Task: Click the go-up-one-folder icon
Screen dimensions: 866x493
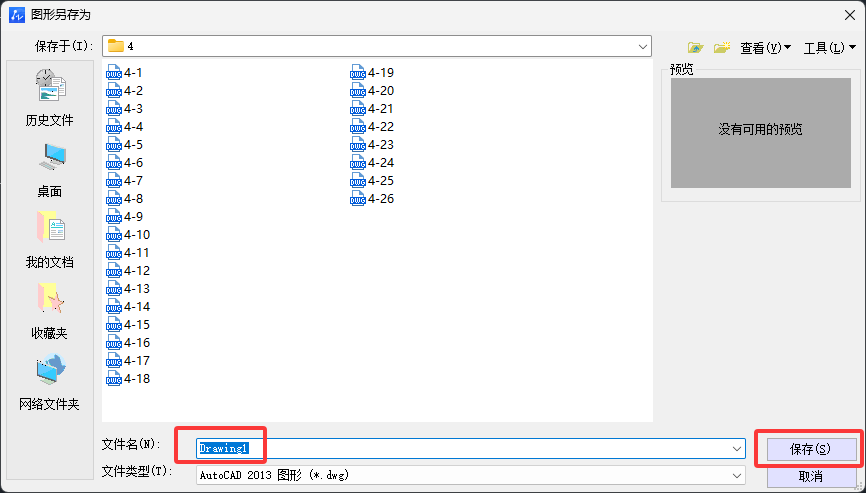Action: (x=695, y=48)
